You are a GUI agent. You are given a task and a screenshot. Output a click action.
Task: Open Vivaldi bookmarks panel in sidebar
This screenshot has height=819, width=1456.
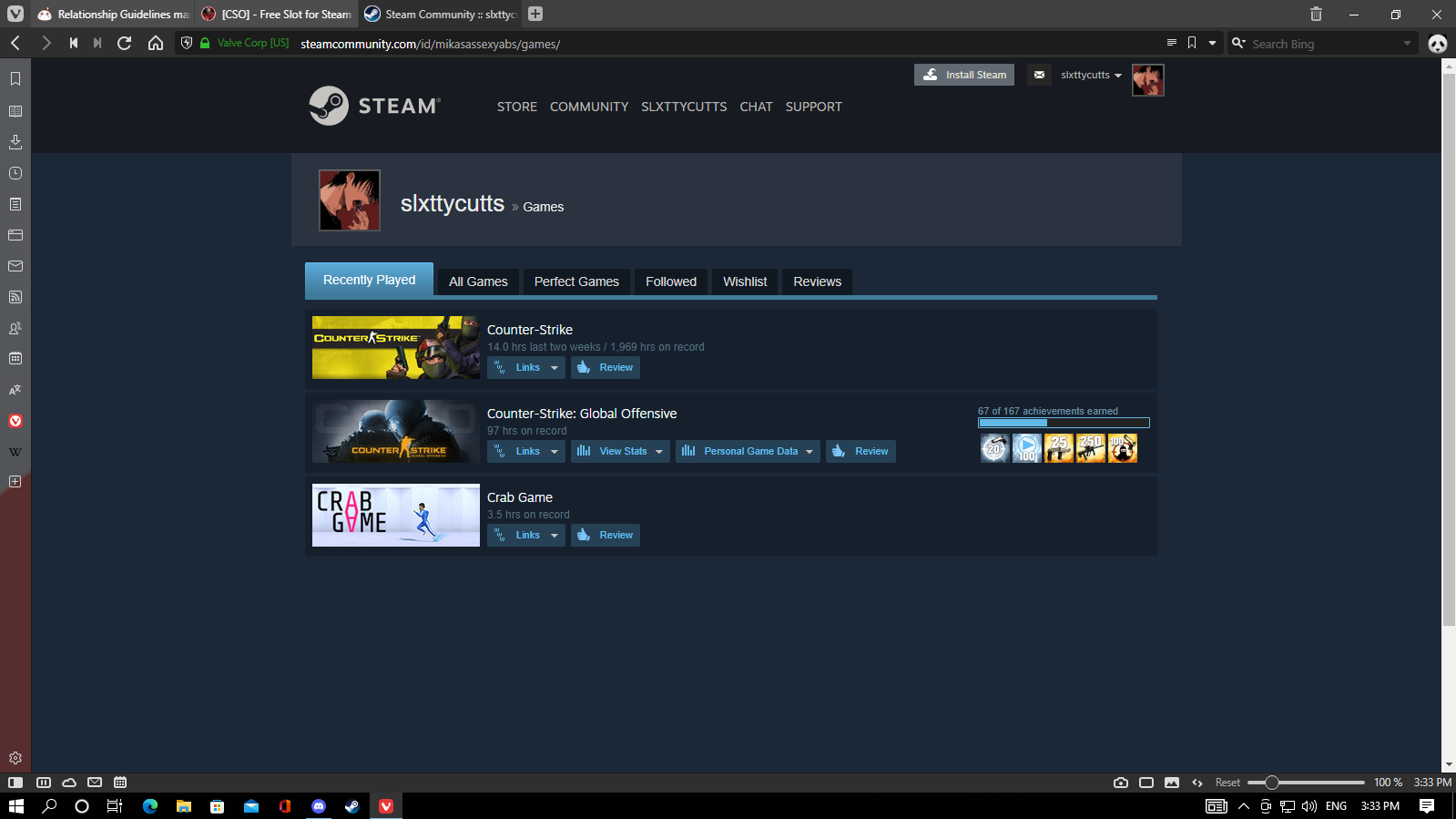[x=15, y=79]
